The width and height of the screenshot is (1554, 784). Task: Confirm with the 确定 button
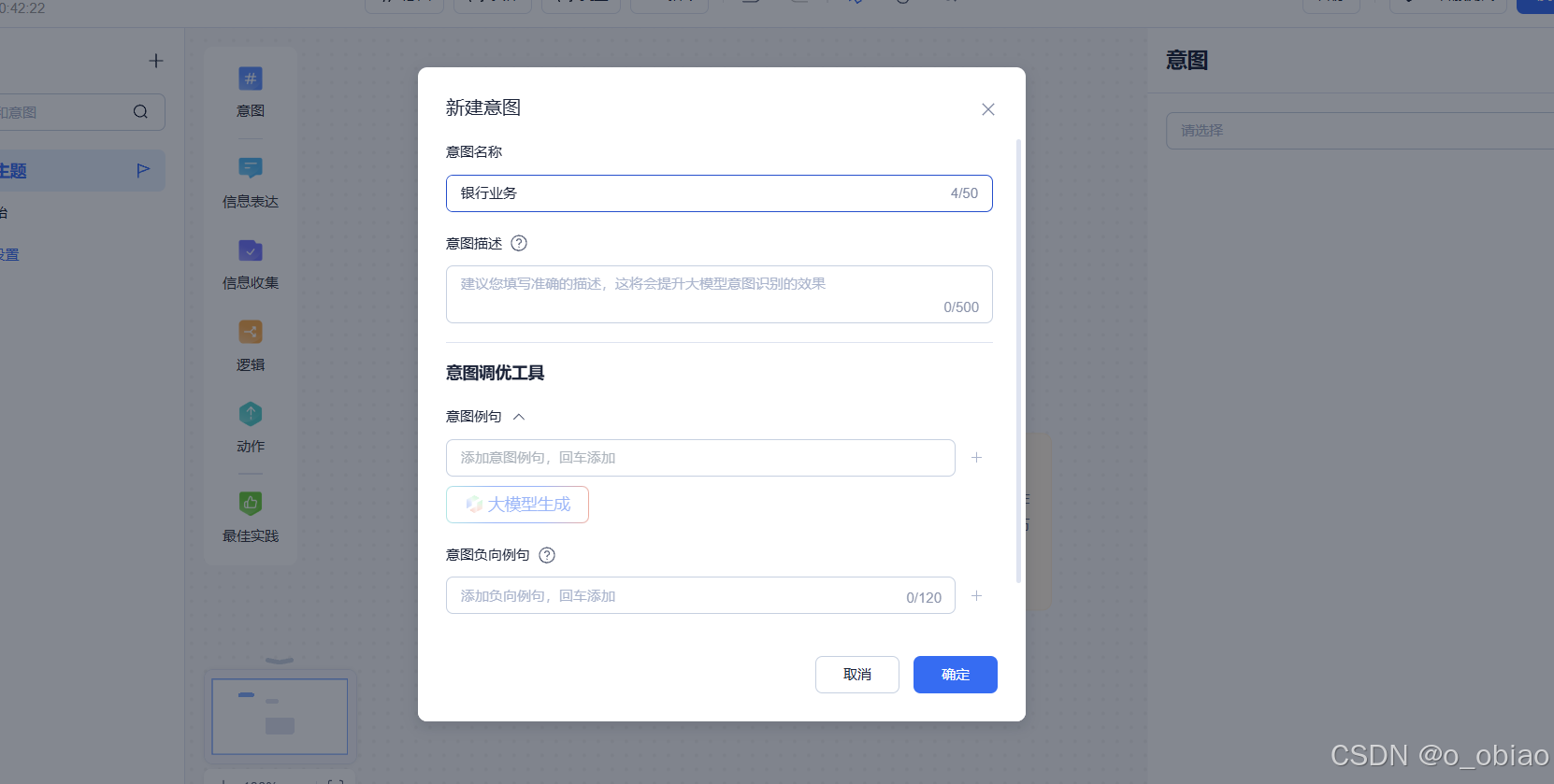pos(956,675)
